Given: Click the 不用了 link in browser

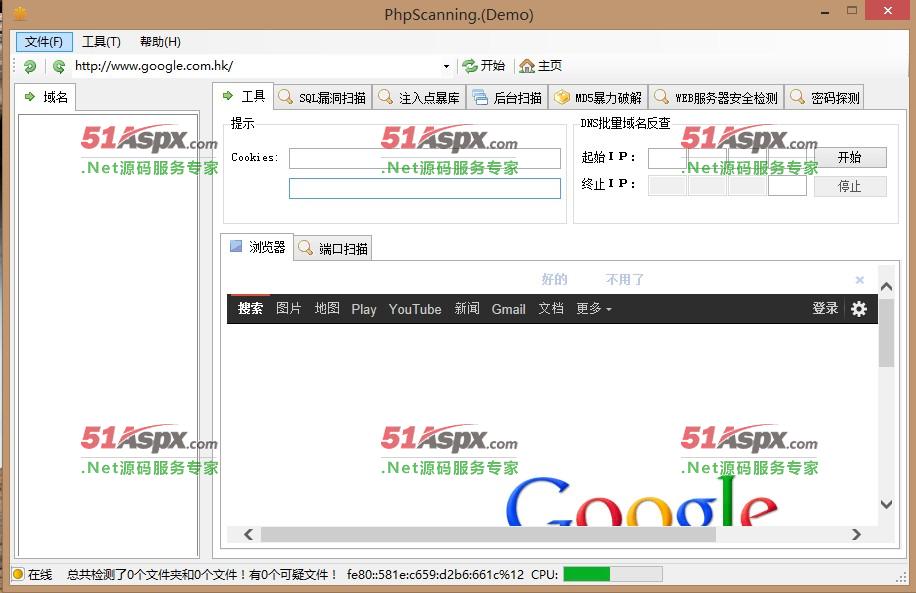Looking at the screenshot, I should coord(624,279).
